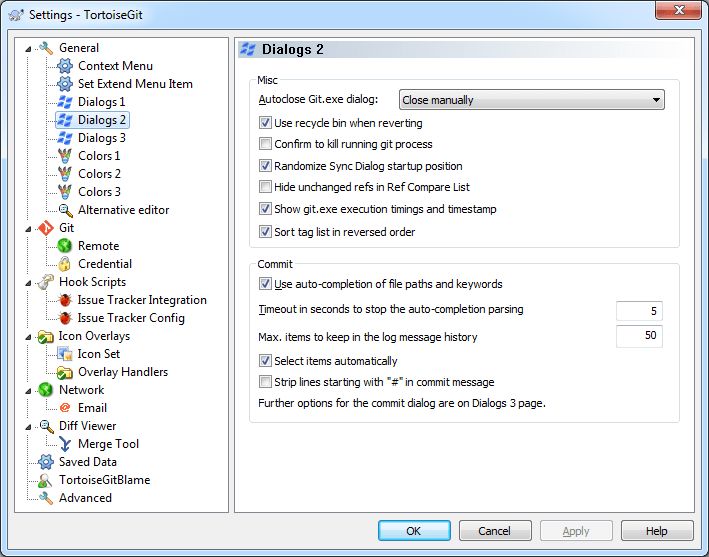Enable Confirm to kill running git process

(x=265, y=144)
